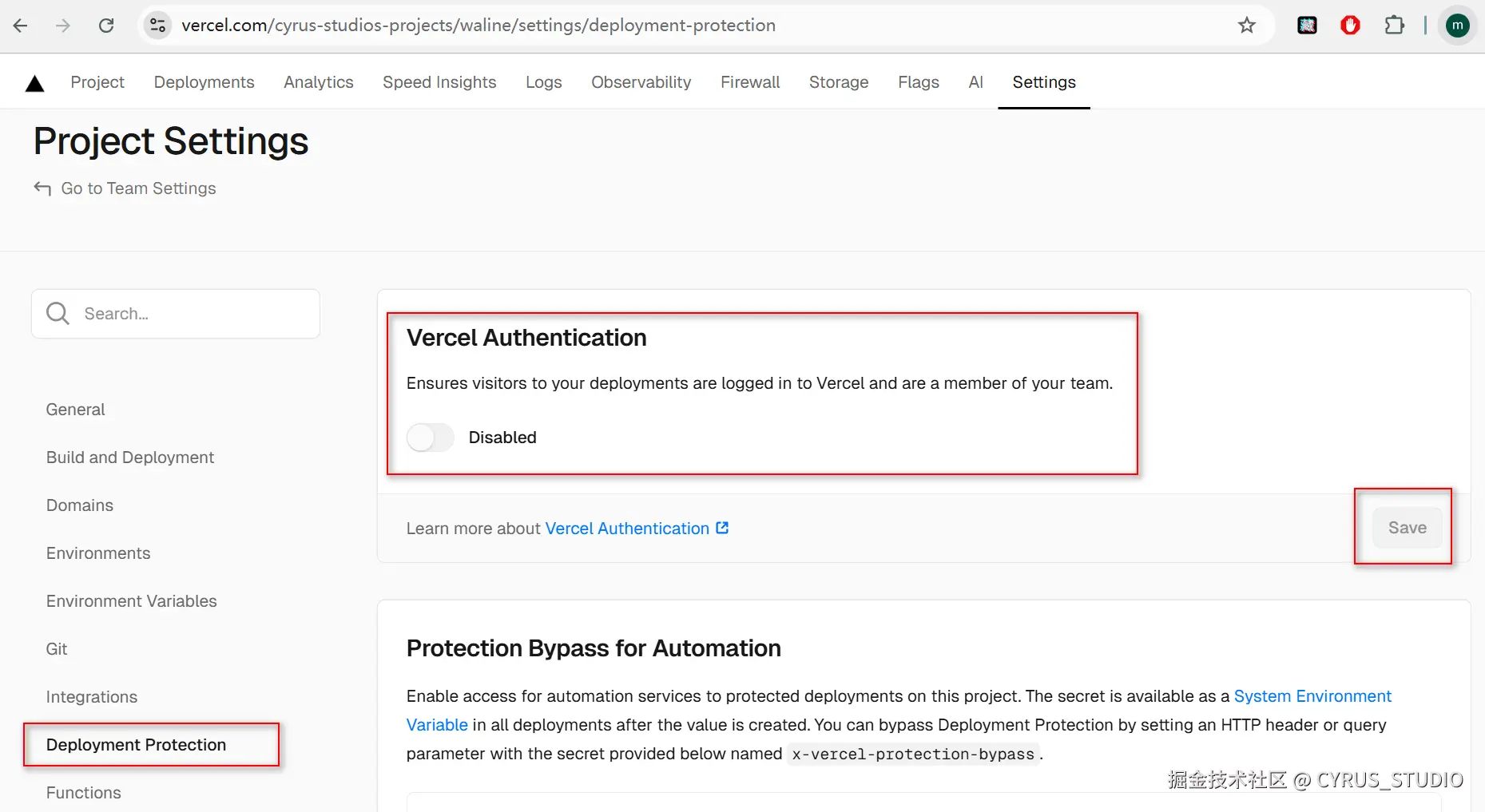Click the 'x-vercel-protection-bypass' code text

[x=913, y=754]
